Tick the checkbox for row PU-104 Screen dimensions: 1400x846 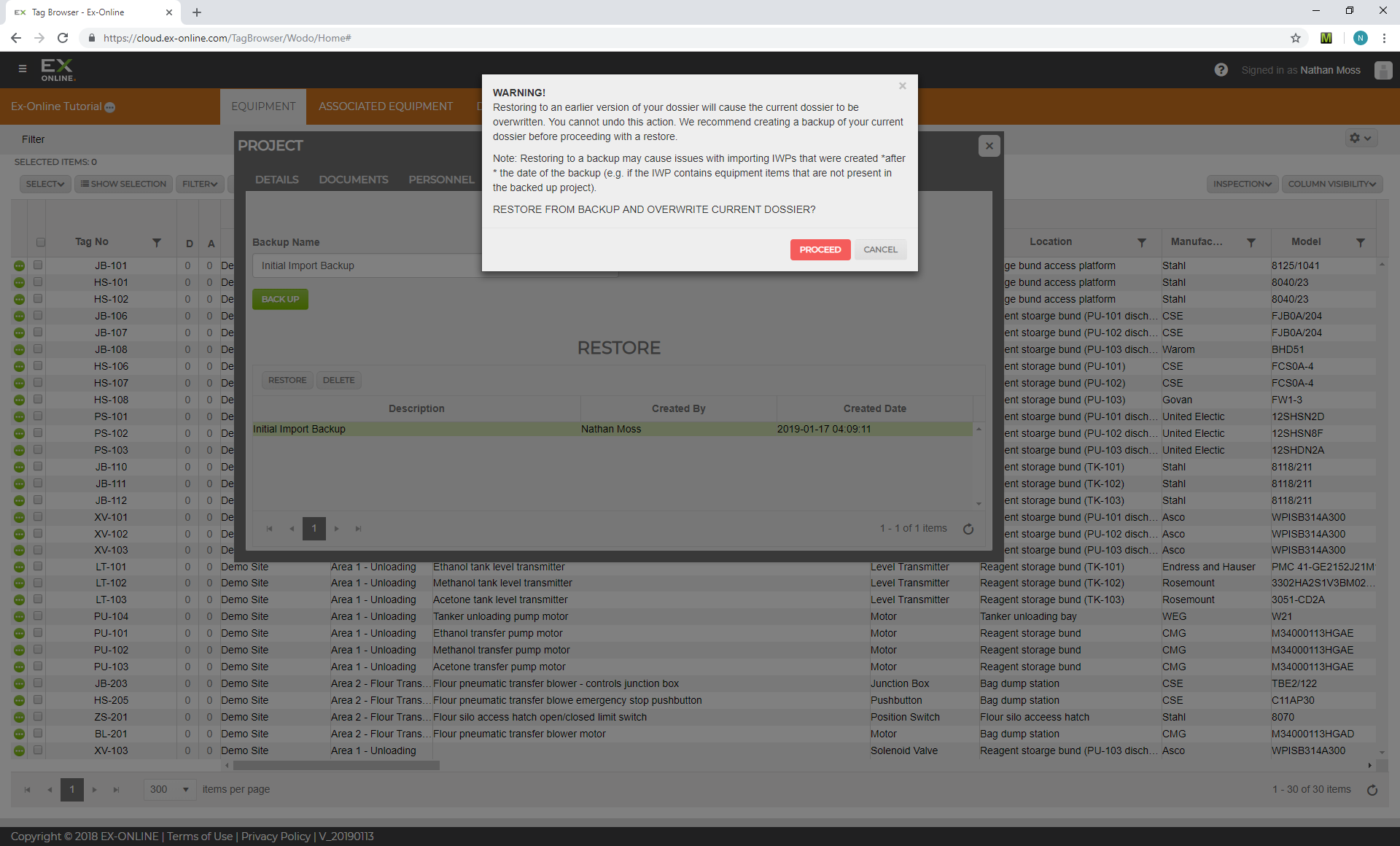38,616
